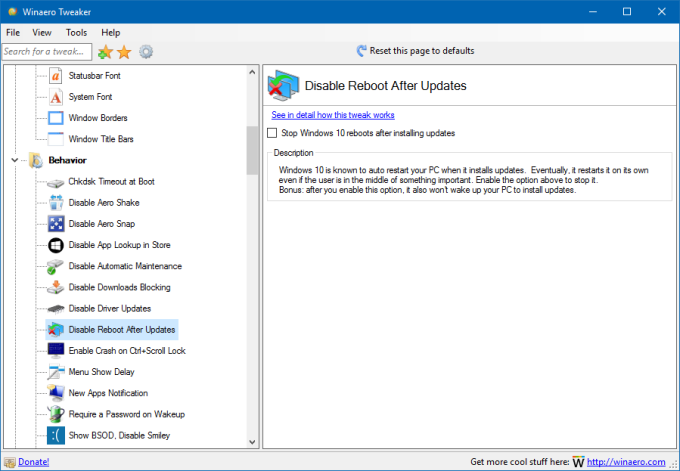Select New Apps Notification text
The image size is (680, 471).
pyautogui.click(x=108, y=393)
